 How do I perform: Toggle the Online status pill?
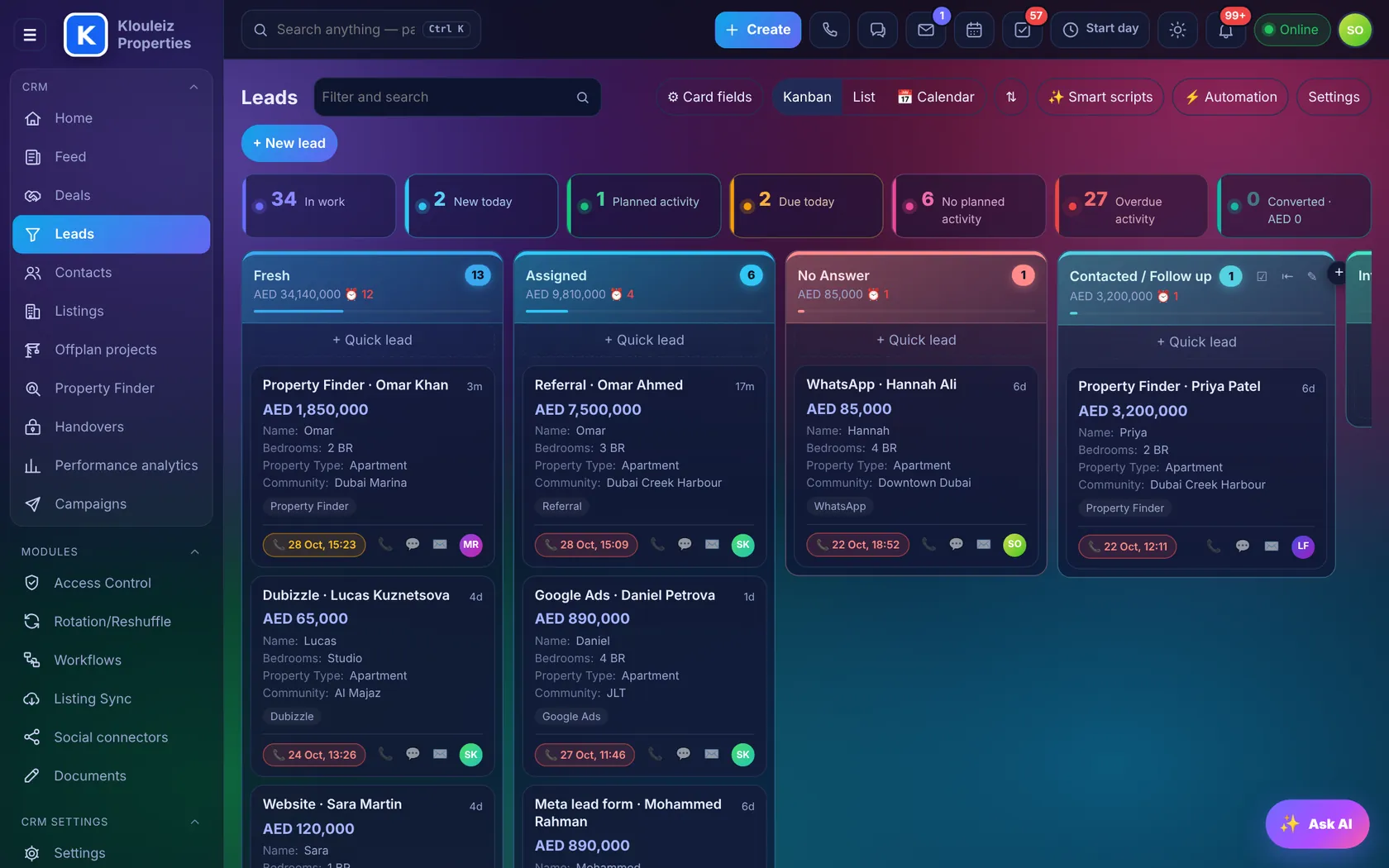coord(1291,30)
